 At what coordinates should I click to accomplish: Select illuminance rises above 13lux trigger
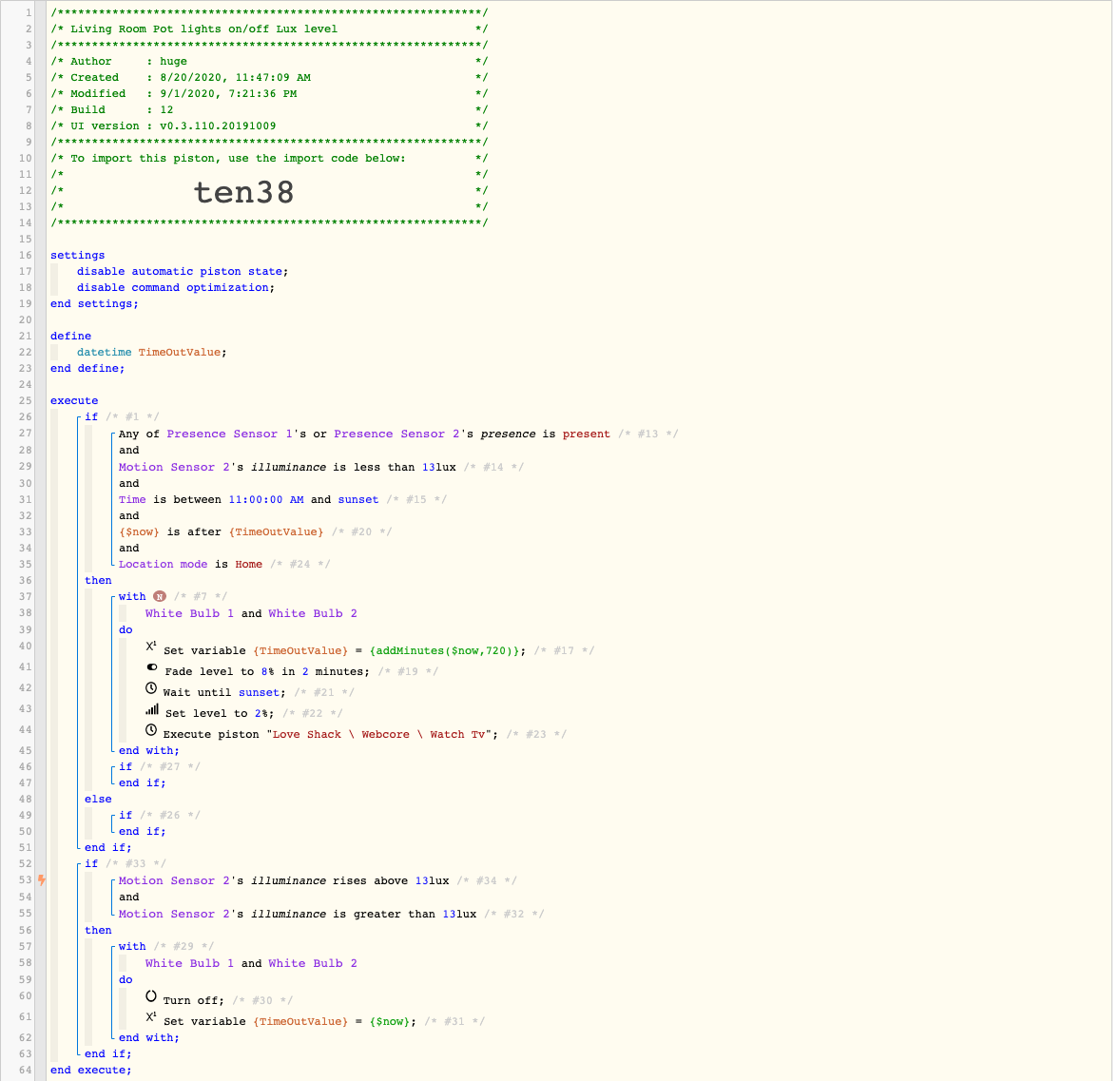click(283, 881)
